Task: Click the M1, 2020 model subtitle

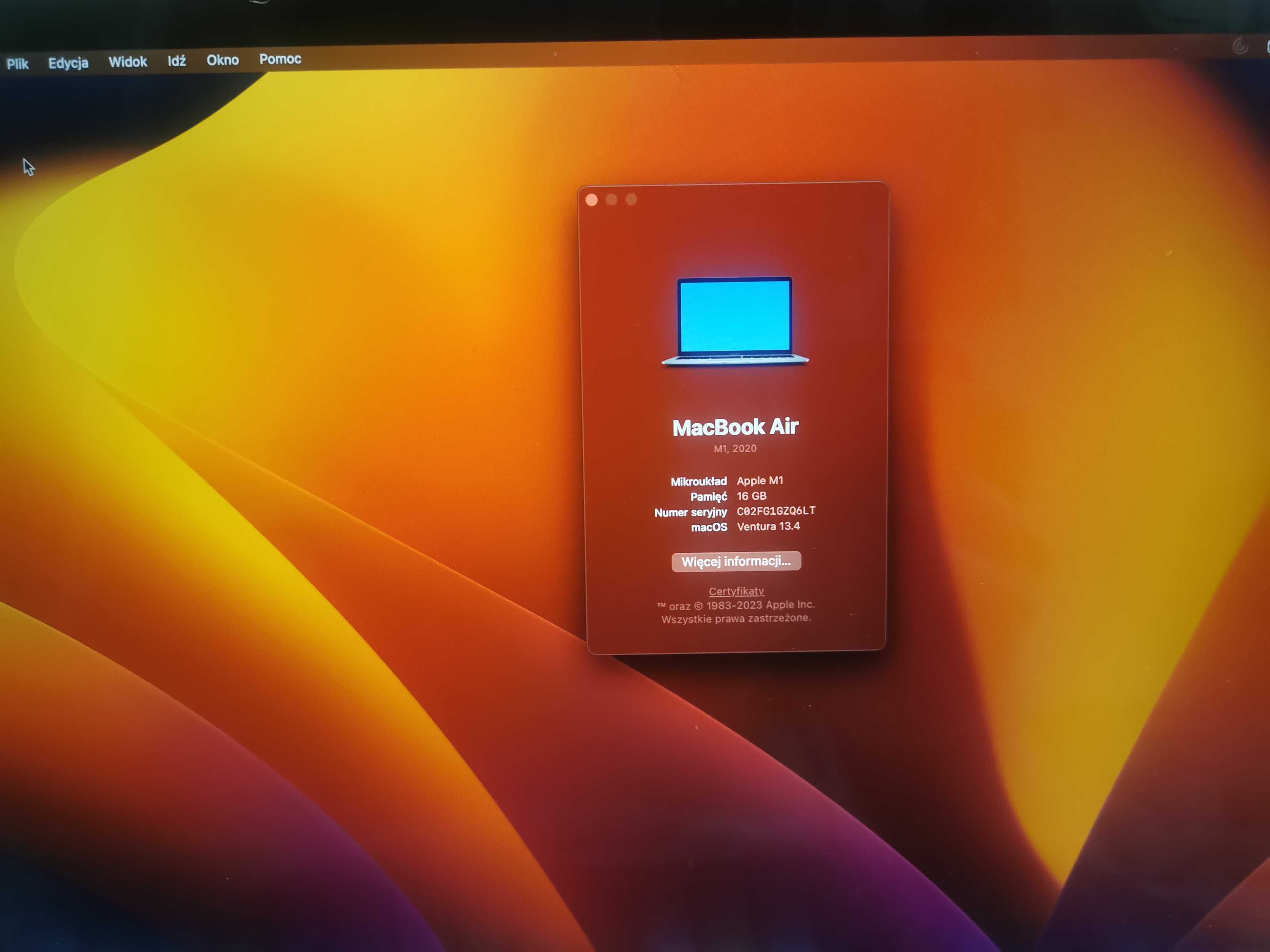Action: click(735, 448)
